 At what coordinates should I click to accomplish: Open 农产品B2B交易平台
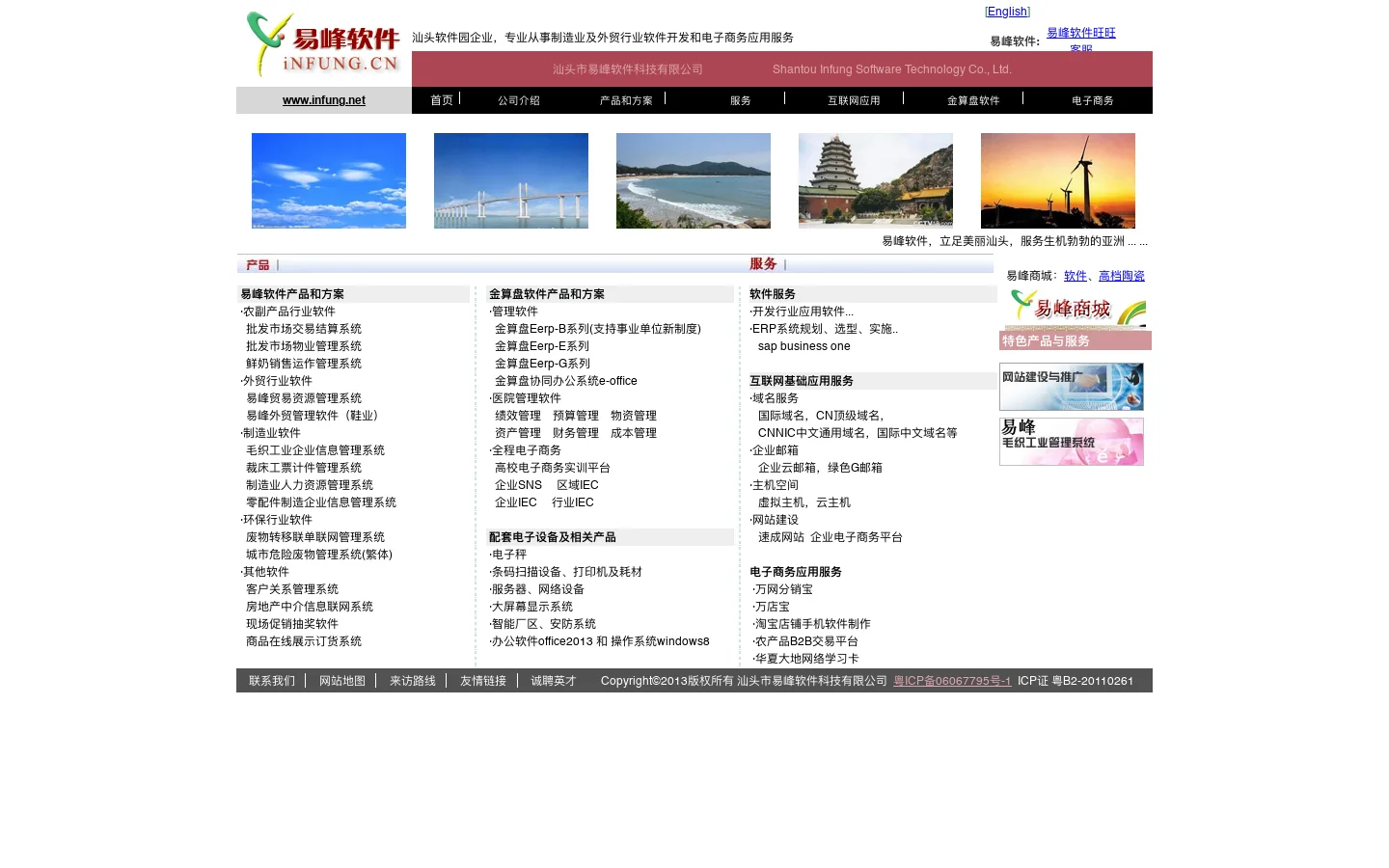[x=806, y=641]
